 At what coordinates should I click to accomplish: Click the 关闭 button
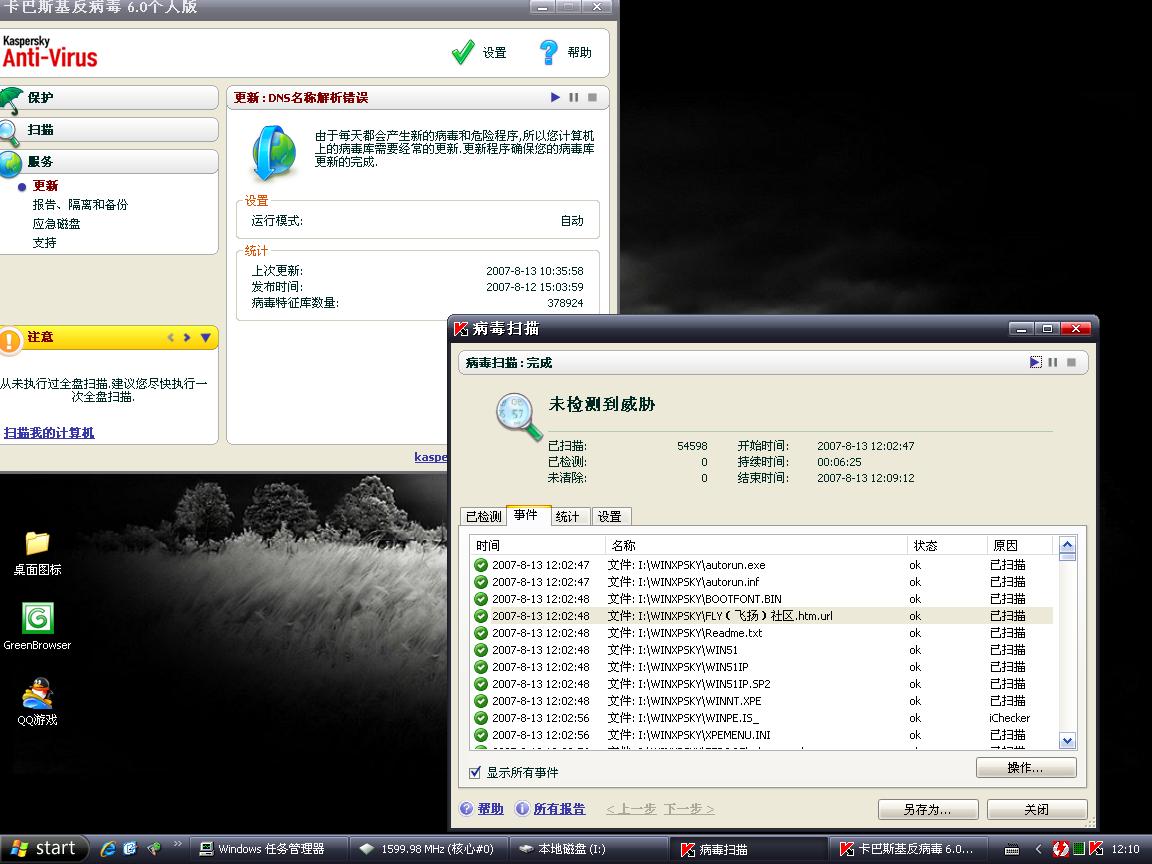(x=1037, y=810)
